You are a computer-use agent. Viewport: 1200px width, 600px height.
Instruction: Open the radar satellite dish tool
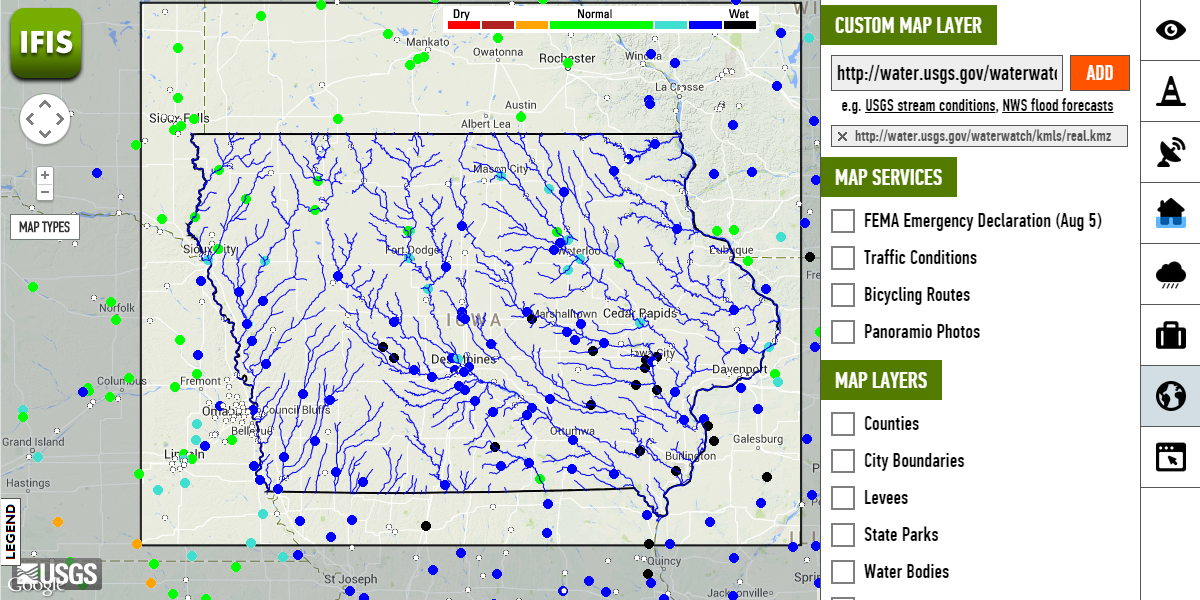(1170, 153)
